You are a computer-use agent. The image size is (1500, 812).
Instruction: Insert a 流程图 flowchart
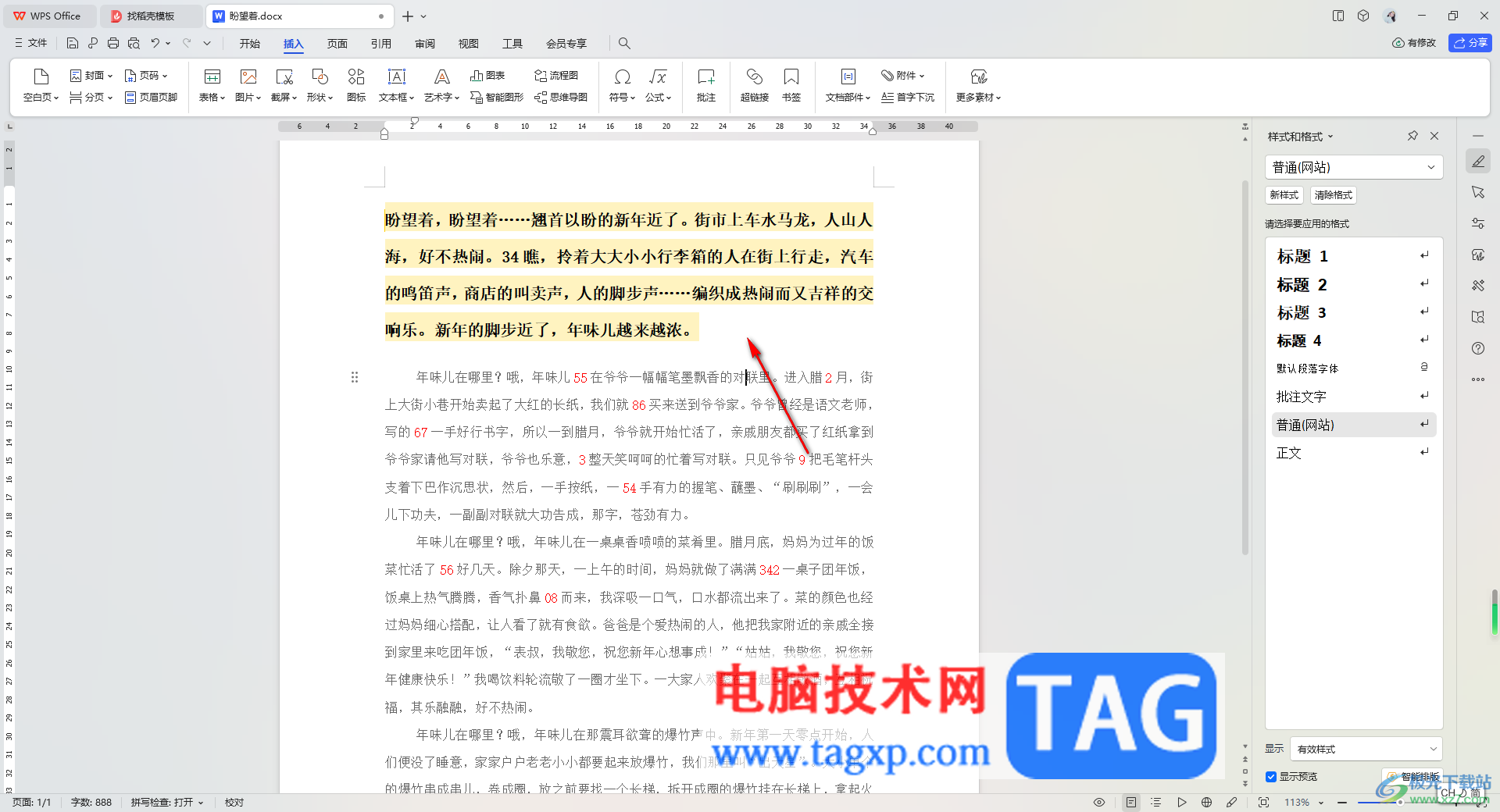(556, 76)
